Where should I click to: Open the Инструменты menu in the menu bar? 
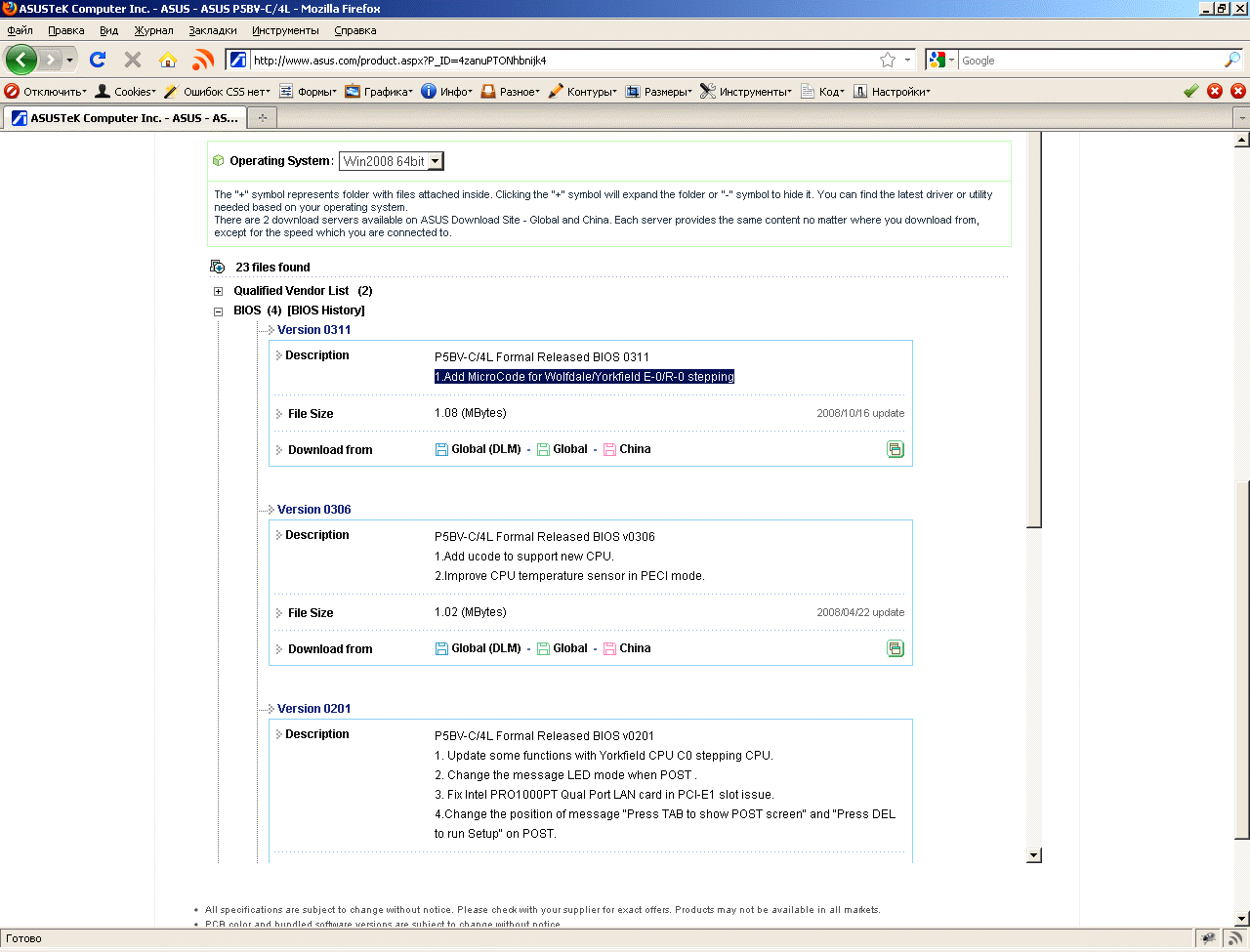285,30
